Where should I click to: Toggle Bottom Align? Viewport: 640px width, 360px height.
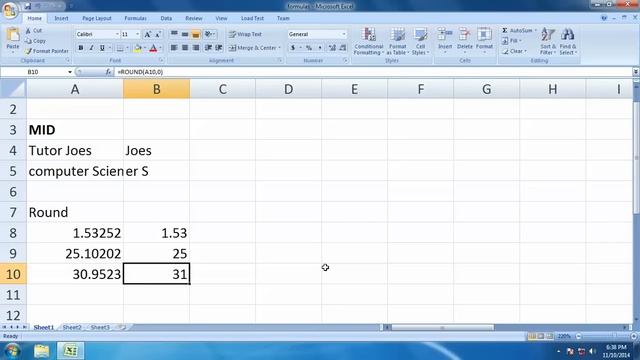tap(196, 34)
